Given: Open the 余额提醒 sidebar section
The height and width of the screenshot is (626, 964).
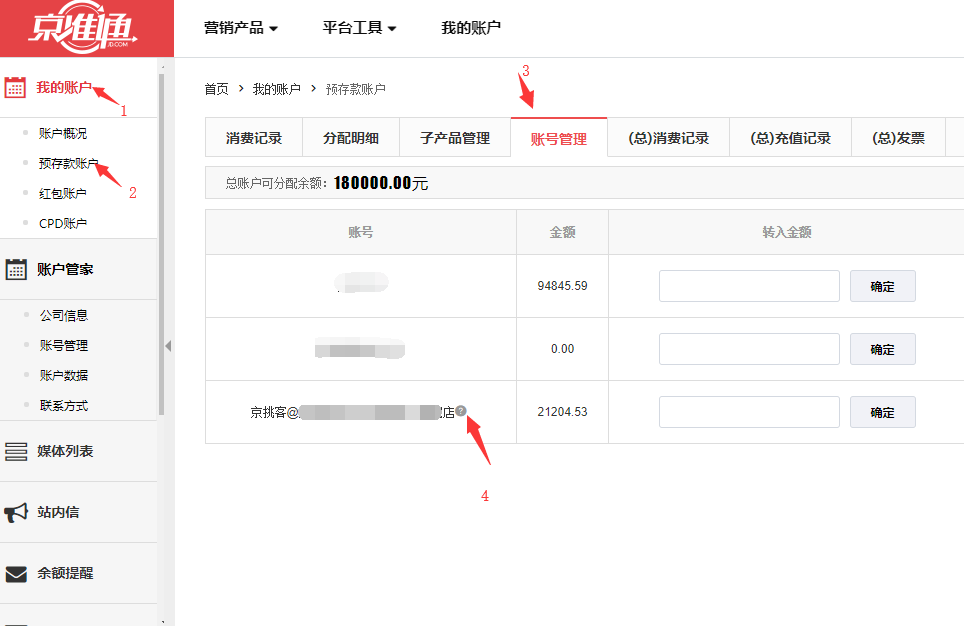Looking at the screenshot, I should point(65,573).
